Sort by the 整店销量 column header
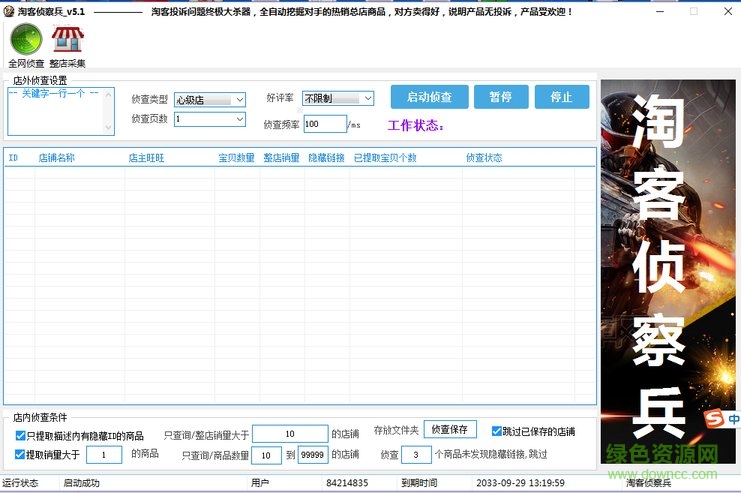This screenshot has height=493, width=741. click(x=282, y=157)
